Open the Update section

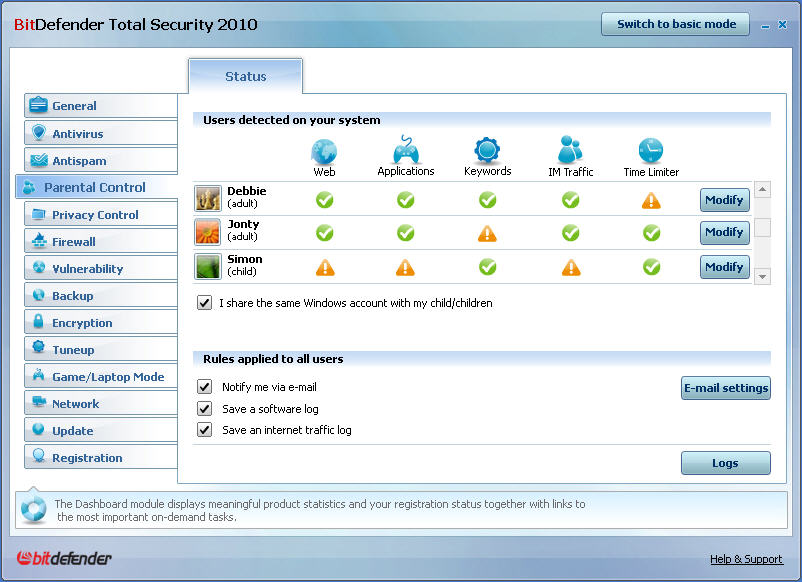coord(101,431)
